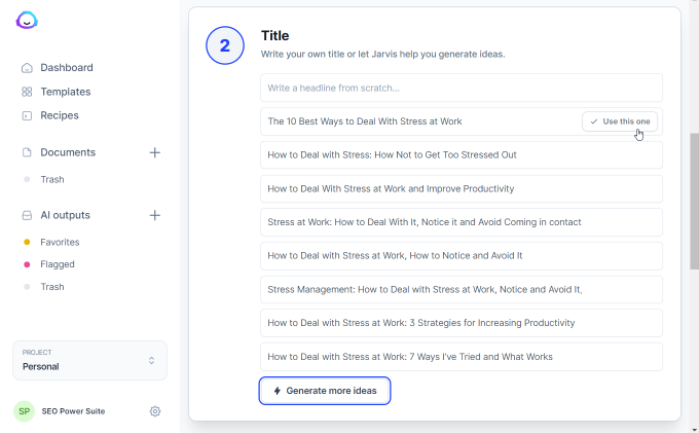Viewport: 699px width, 433px height.
Task: Click the Jarvis logo icon
Action: (x=27, y=21)
